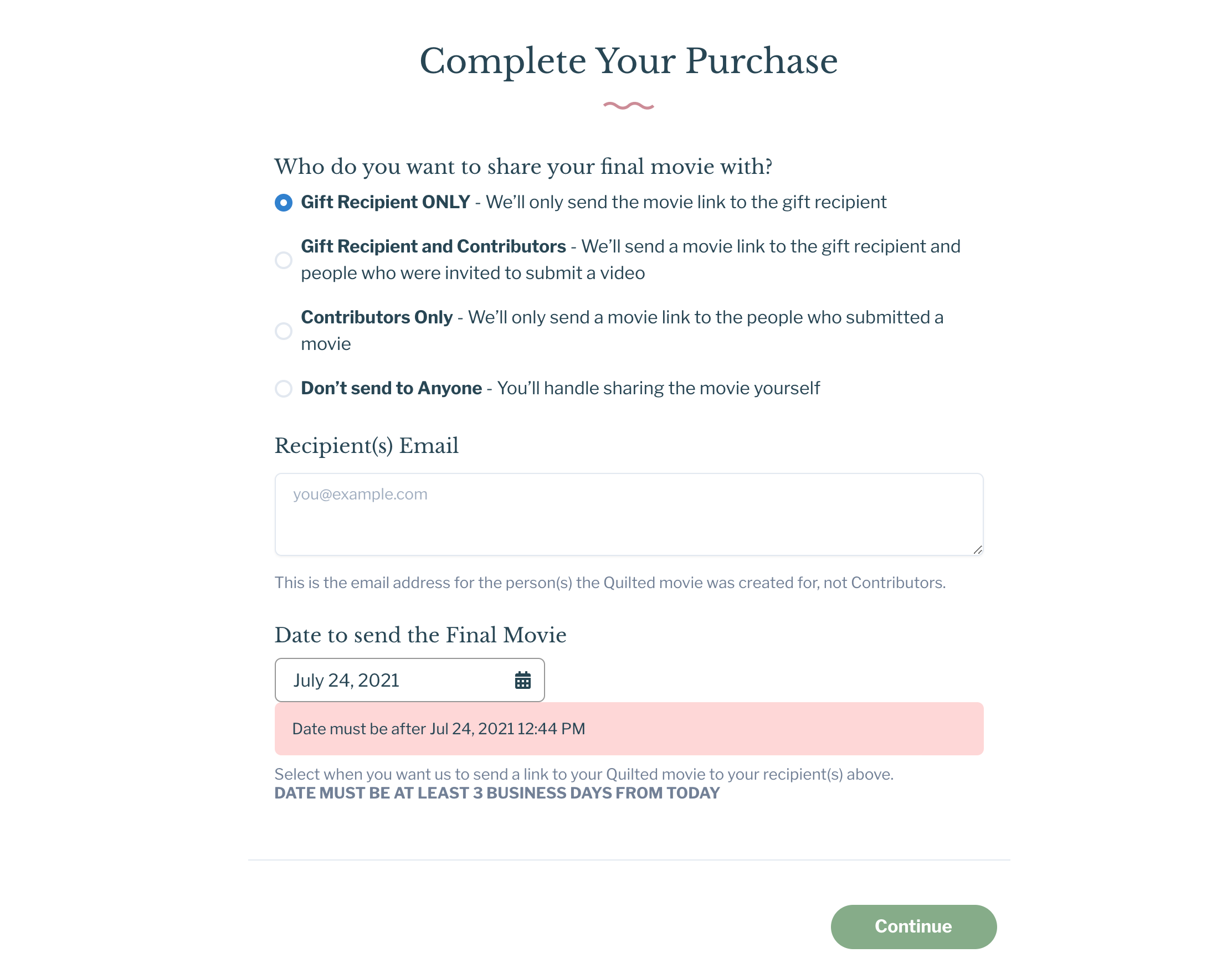Click the pink squiggle under the title

click(x=628, y=105)
